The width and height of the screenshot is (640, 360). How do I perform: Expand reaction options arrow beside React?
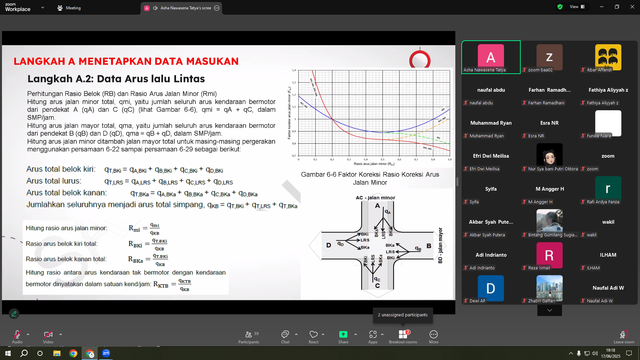(x=323, y=334)
